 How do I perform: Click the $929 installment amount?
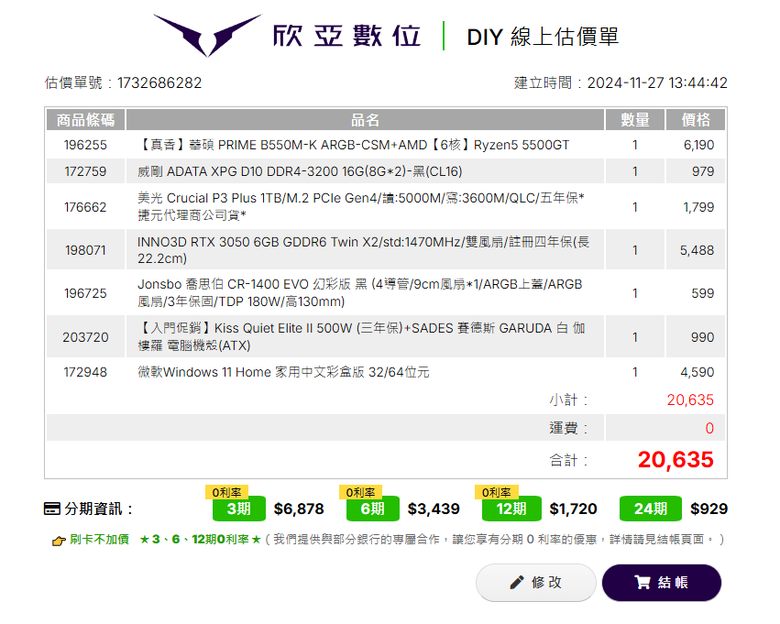coord(709,509)
